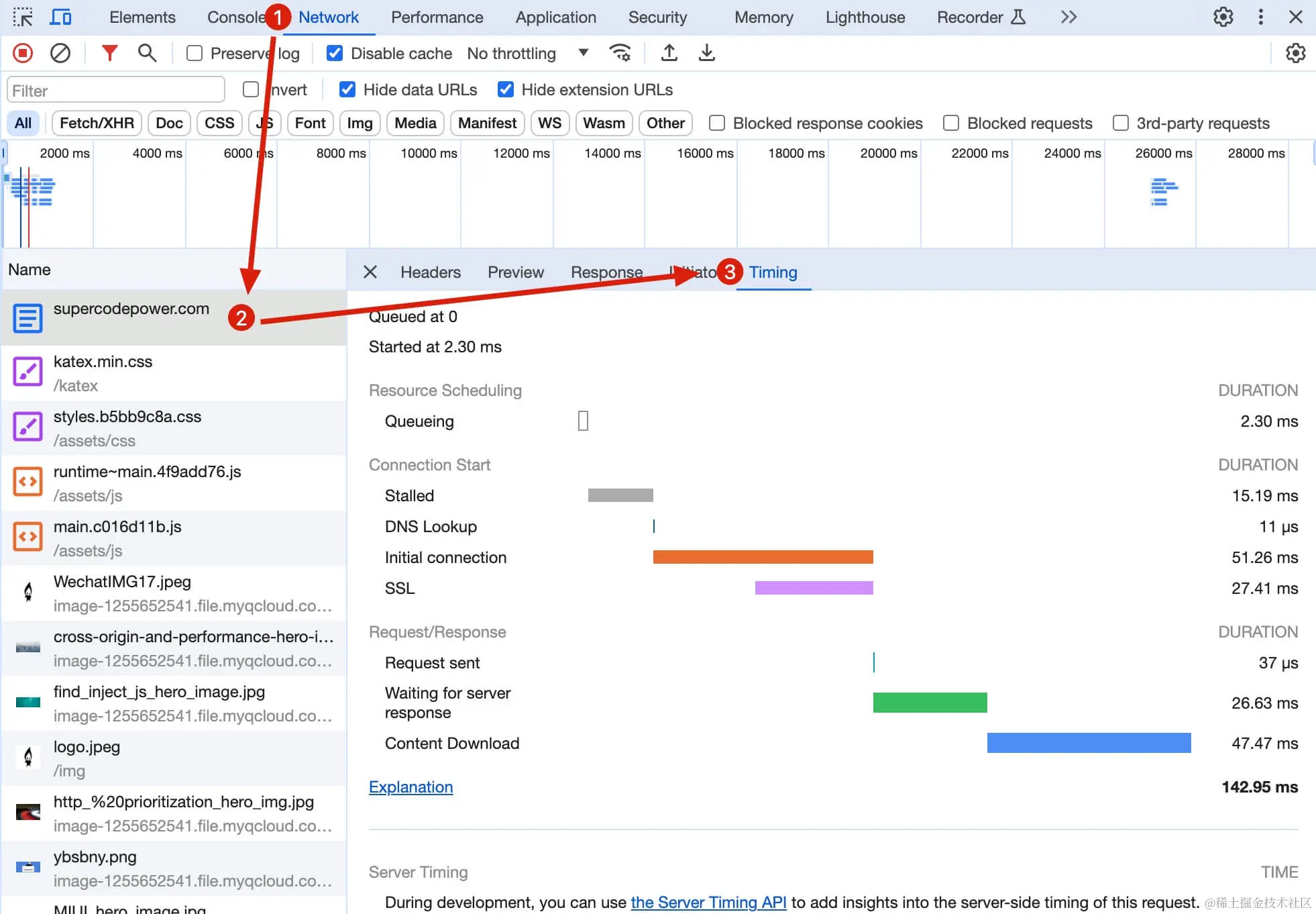Open network conditions Wi-Fi icon
Screen dimensions: 1316x914
[619, 53]
